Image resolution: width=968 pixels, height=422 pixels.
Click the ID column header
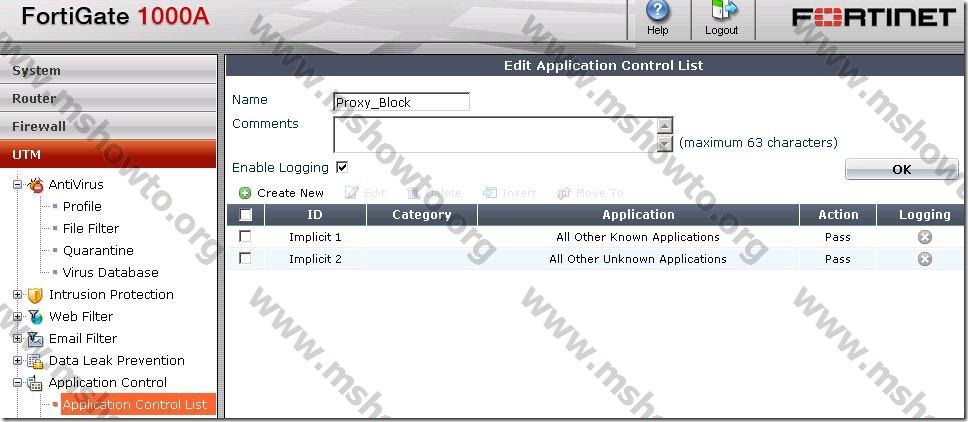[315, 215]
